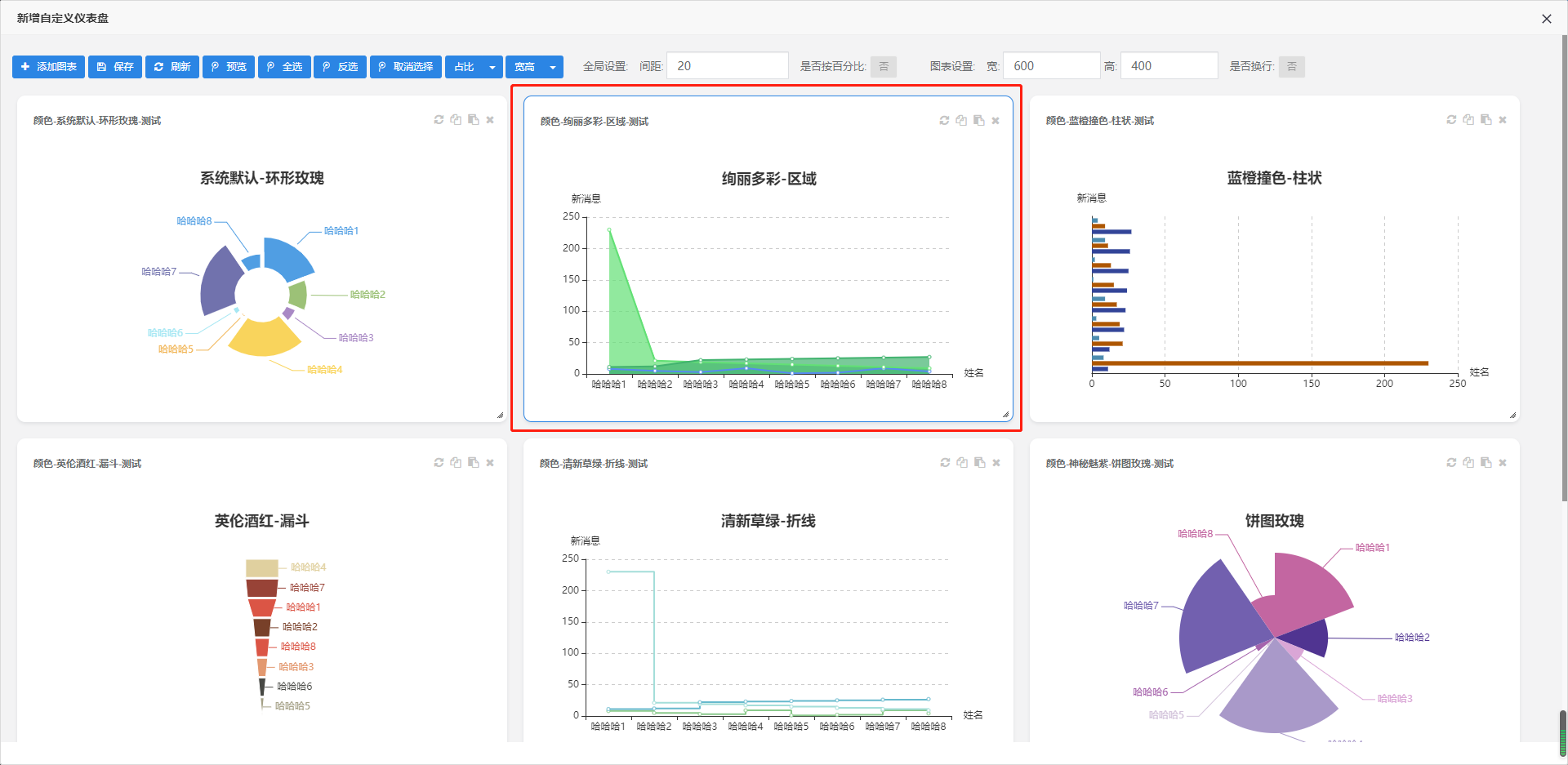This screenshot has width=1568, height=765.
Task: Copy the 颜色-清新草绿-折线-测试 chart card
Action: pos(962,463)
